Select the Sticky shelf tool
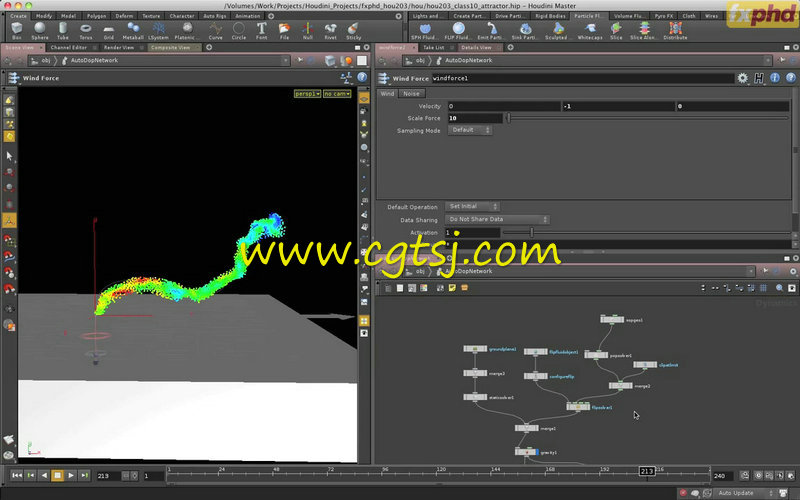 coord(354,30)
